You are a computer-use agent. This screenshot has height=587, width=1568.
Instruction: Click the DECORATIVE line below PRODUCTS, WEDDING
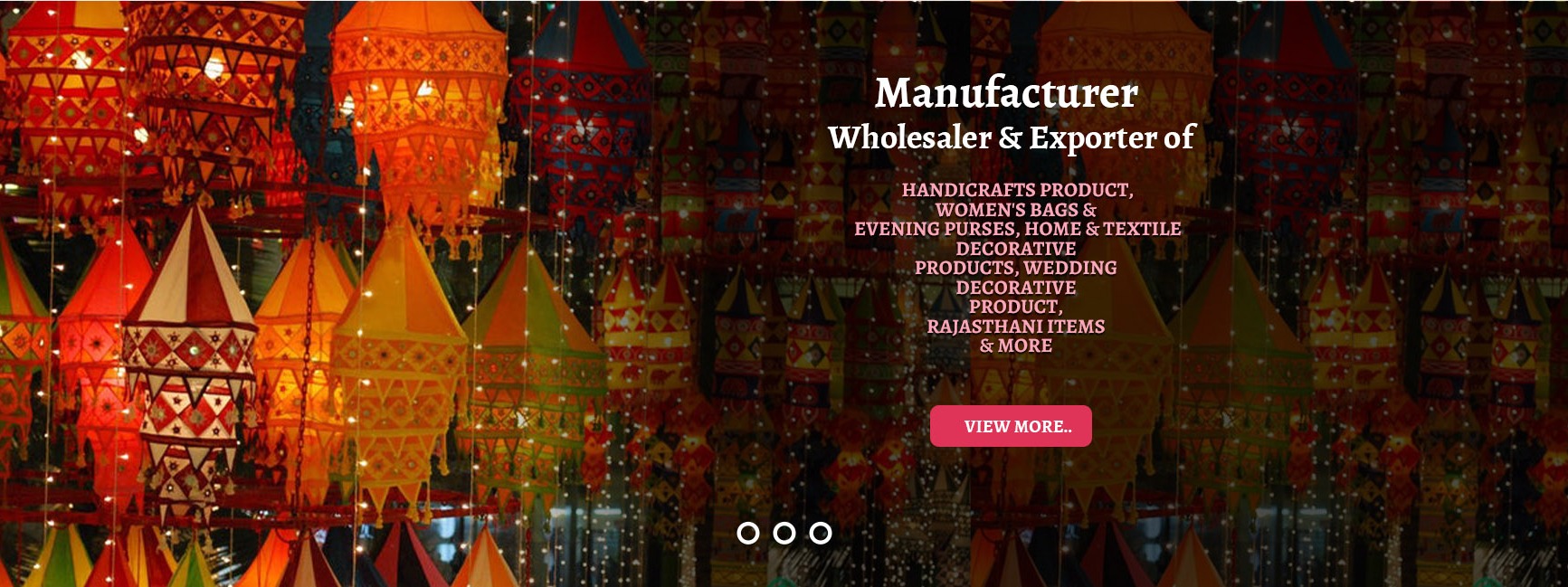pos(1015,288)
